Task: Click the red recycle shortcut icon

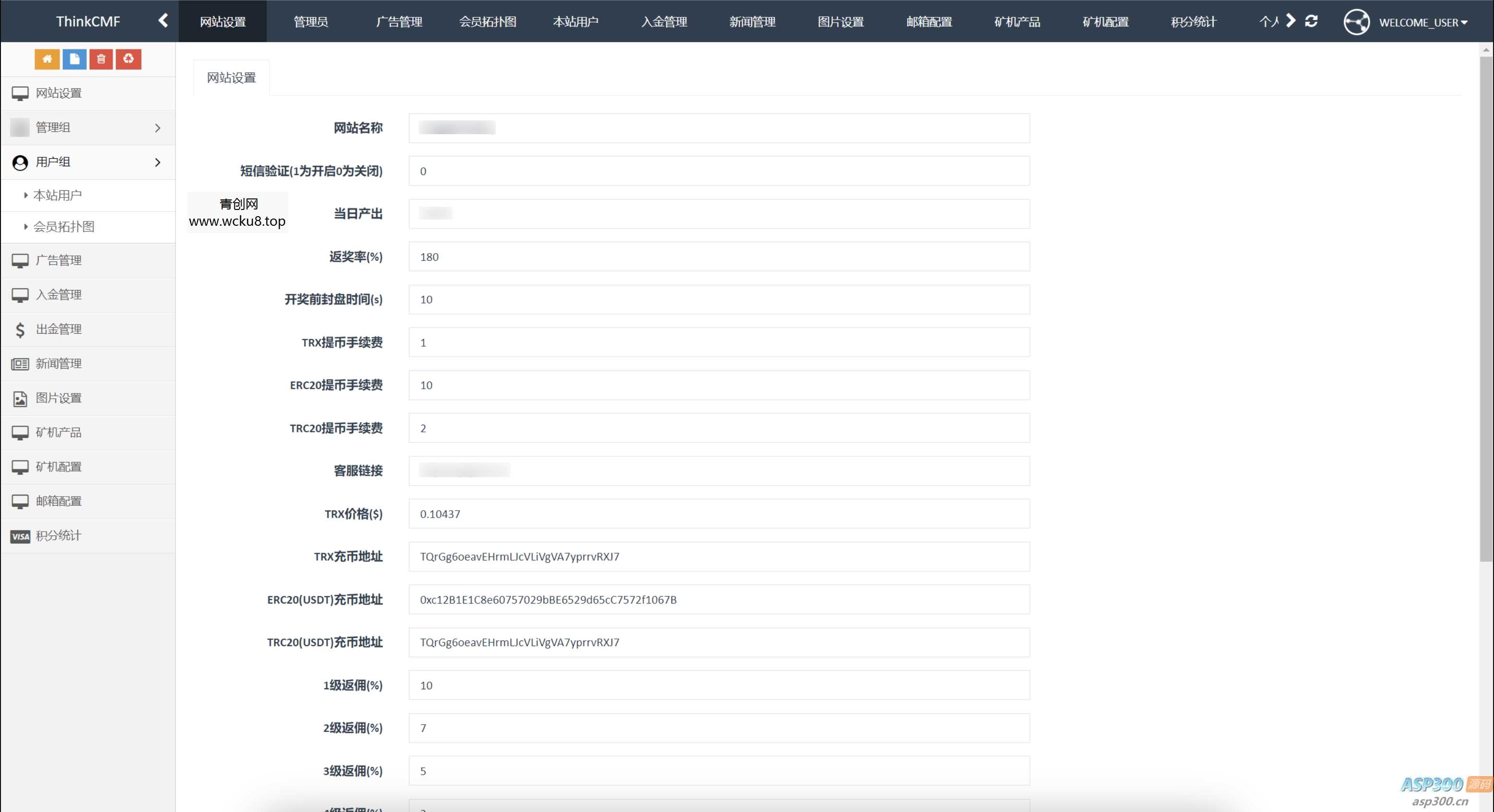Action: pos(128,58)
